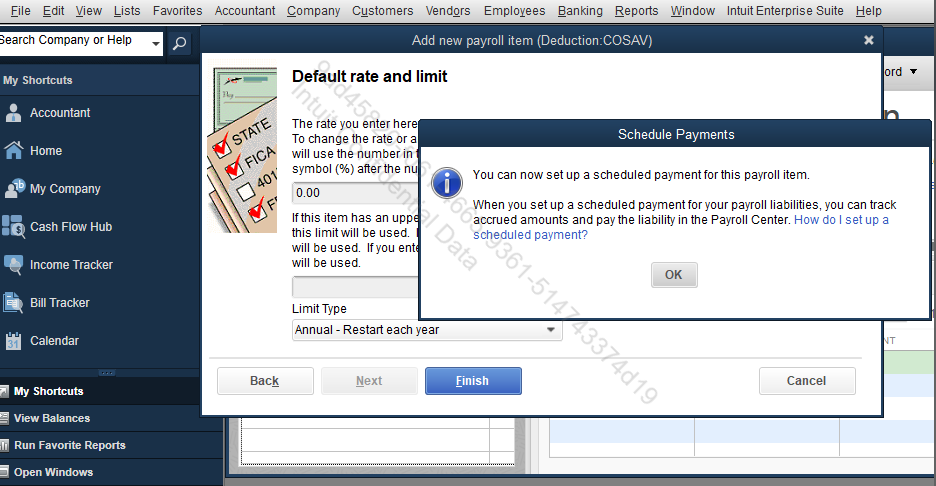The image size is (936, 486).
Task: Select Run Favorite Reports section
Action: [69, 445]
